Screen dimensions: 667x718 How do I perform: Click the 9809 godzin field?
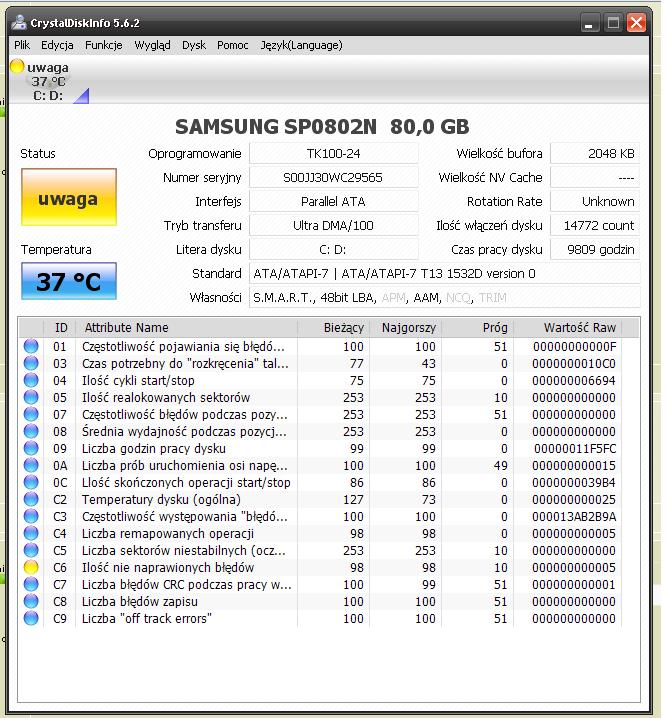595,250
